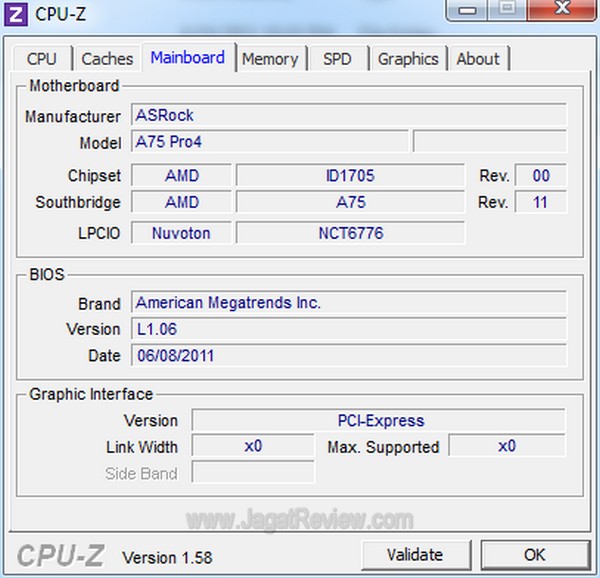Click the ID1705 chipset value
This screenshot has height=578, width=600.
(350, 176)
